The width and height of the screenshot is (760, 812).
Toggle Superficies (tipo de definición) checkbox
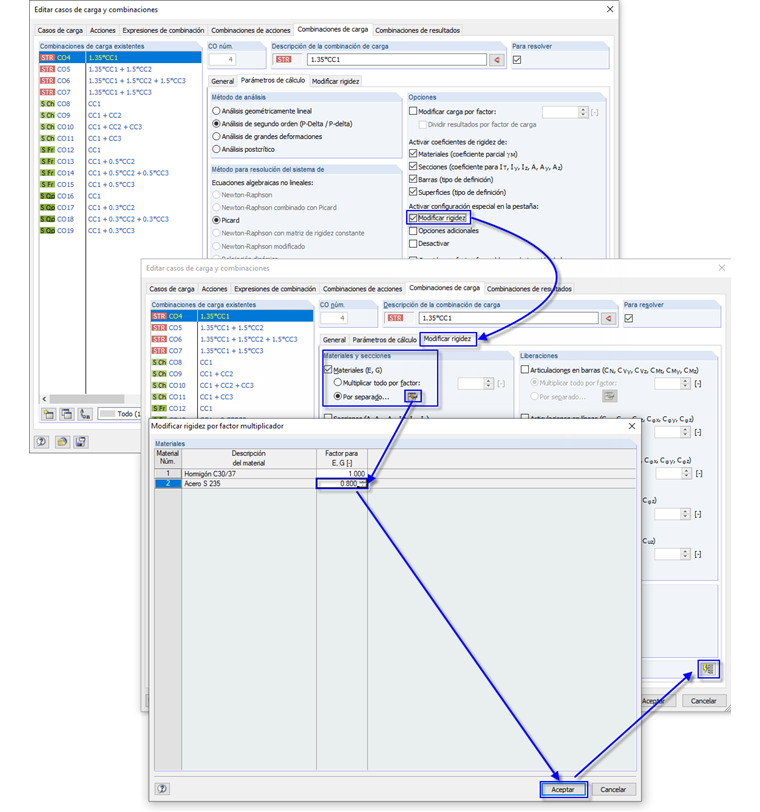(x=413, y=192)
